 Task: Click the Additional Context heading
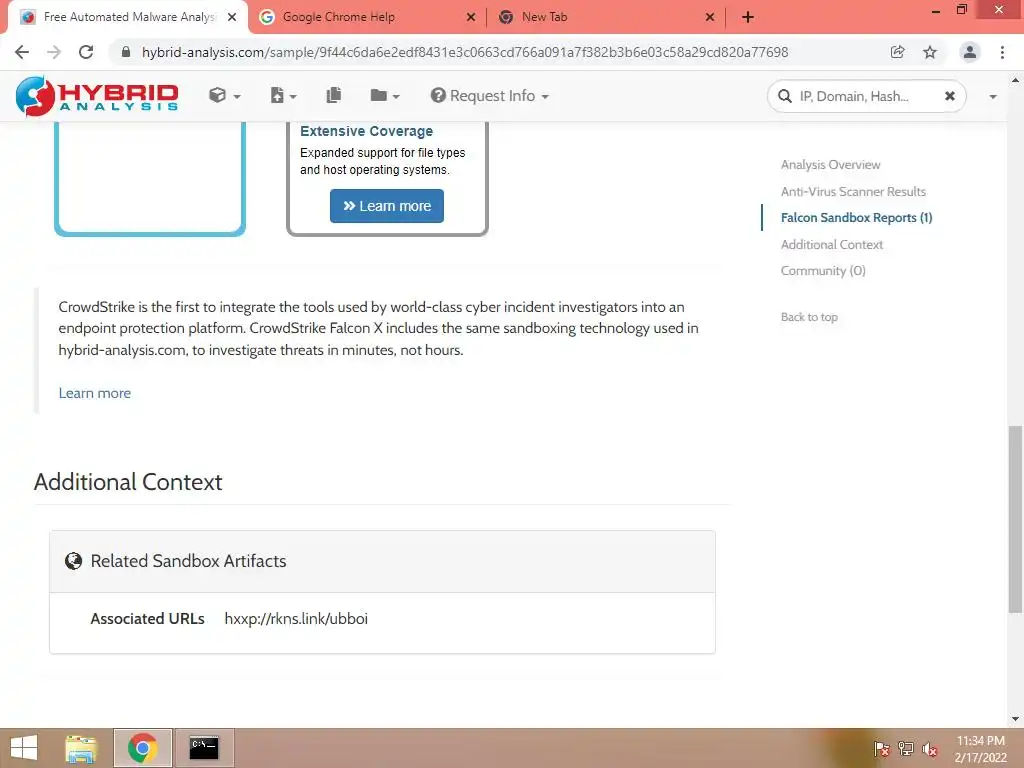click(x=128, y=482)
